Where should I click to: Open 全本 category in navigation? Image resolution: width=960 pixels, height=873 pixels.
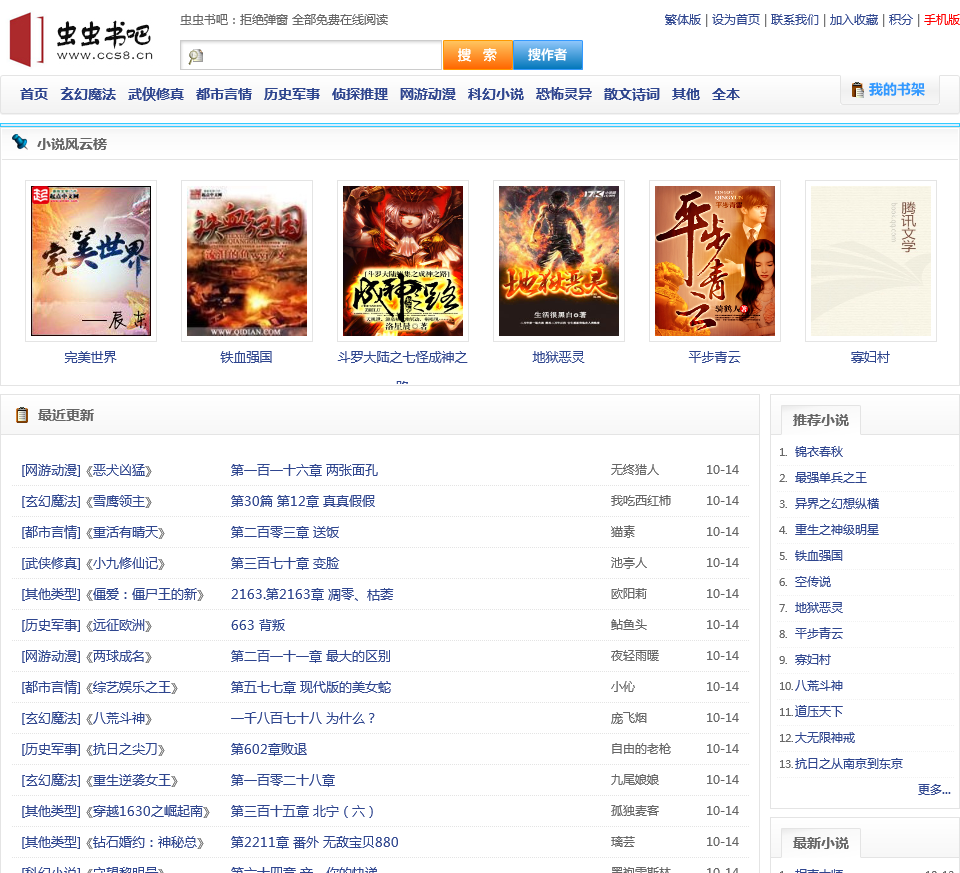click(x=726, y=94)
